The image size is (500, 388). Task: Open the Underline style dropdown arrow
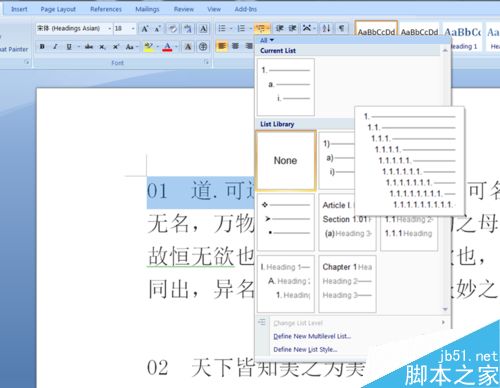click(78, 47)
